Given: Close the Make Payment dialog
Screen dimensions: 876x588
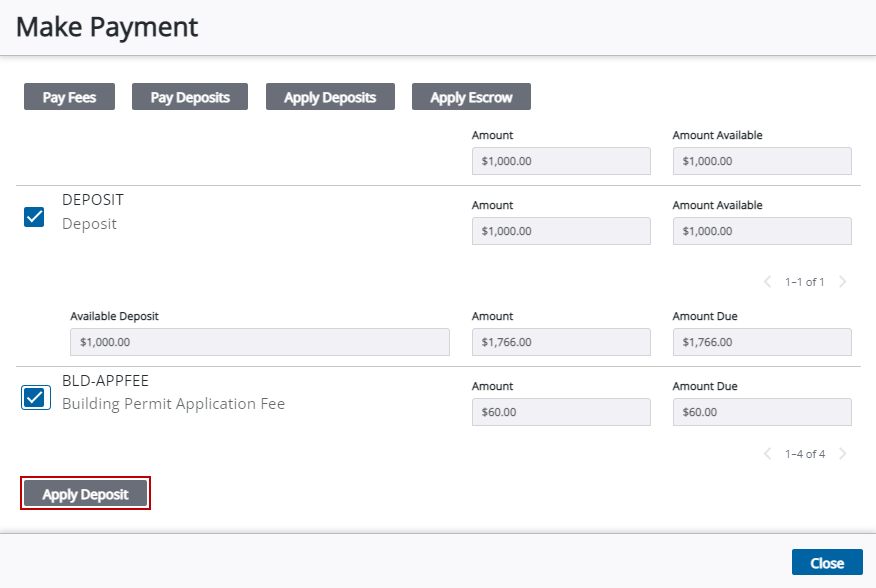Looking at the screenshot, I should (826, 563).
